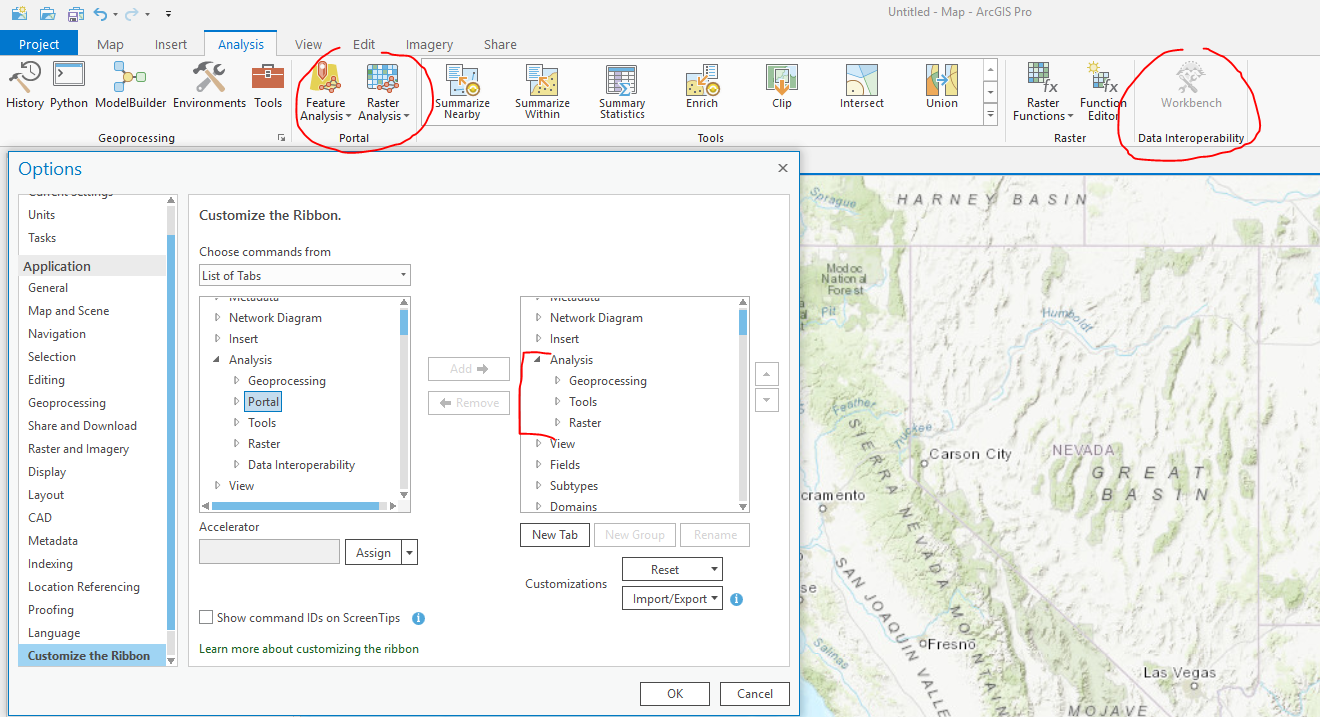The image size is (1320, 717).
Task: Switch to the Map ribbon tab
Action: [x=110, y=44]
